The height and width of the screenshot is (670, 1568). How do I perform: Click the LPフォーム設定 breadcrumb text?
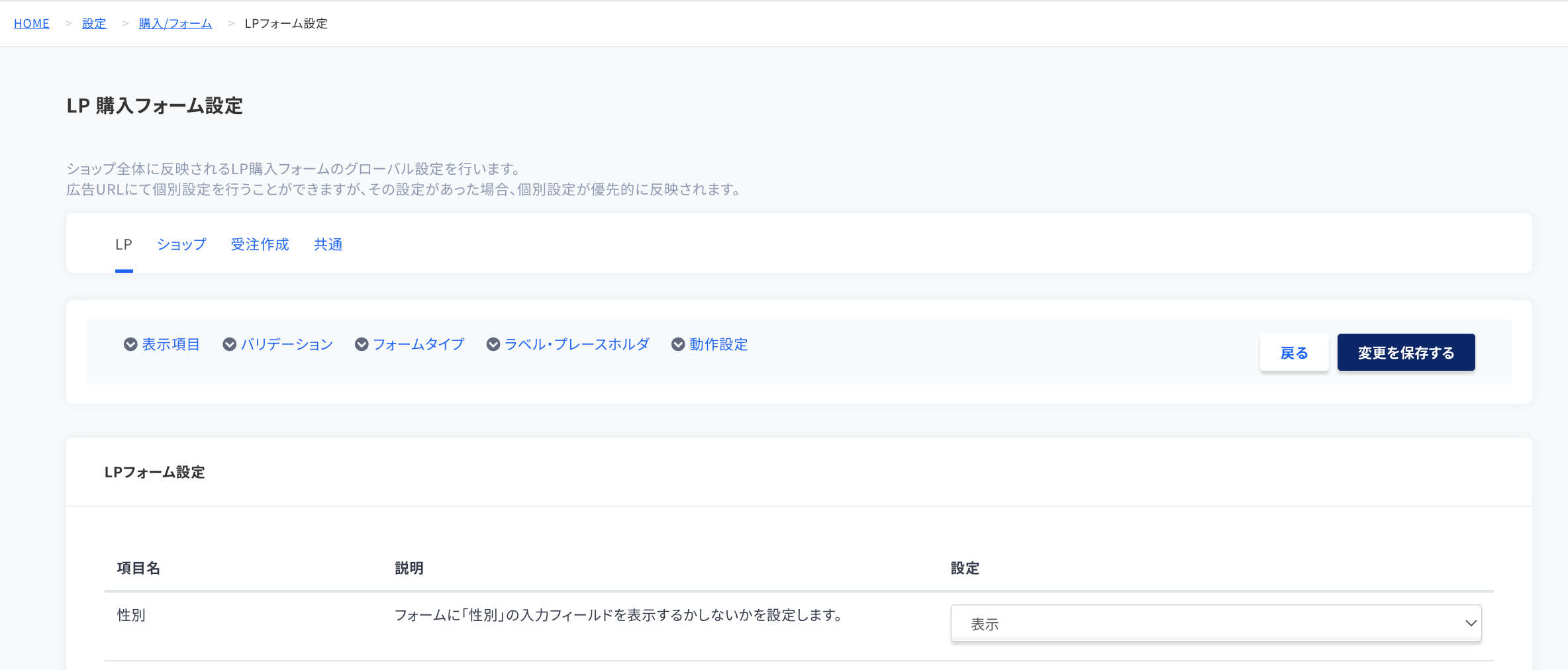tap(286, 23)
